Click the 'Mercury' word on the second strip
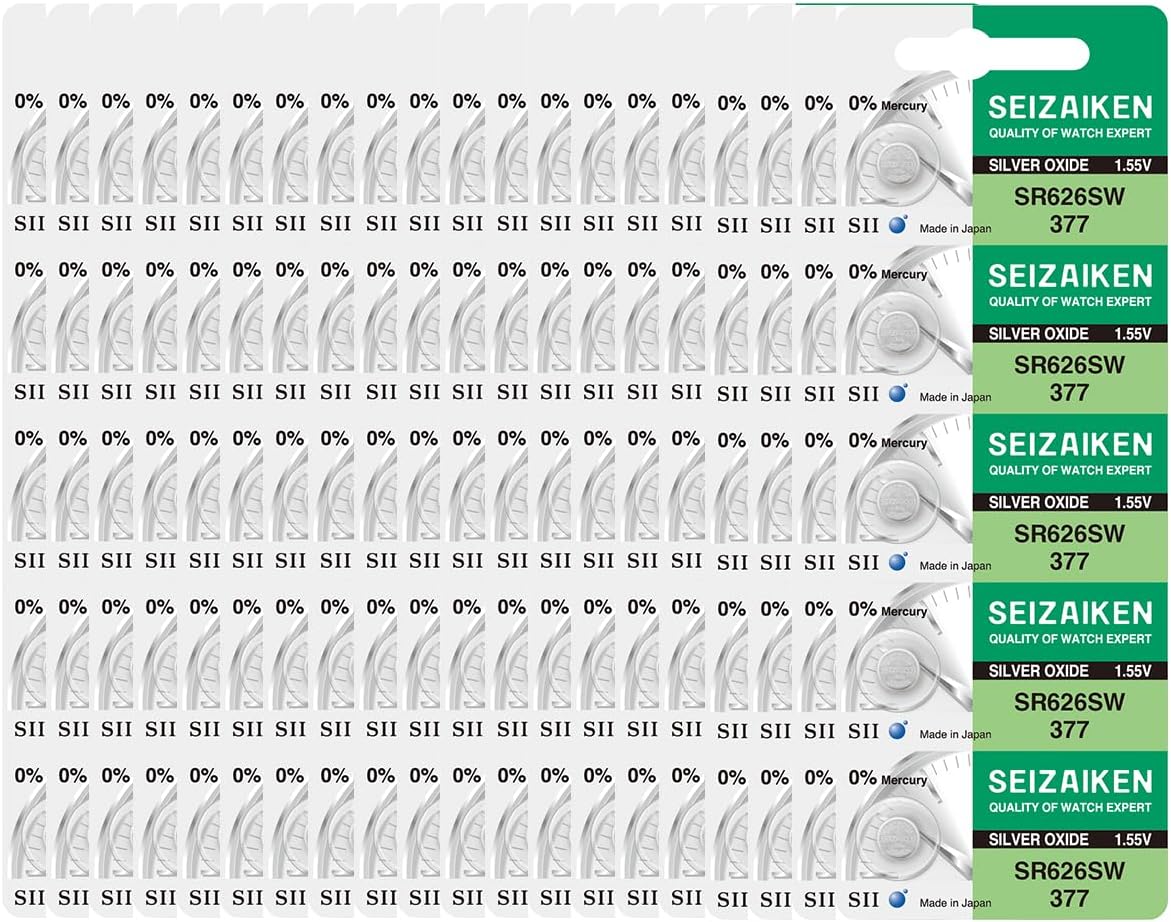 point(904,275)
